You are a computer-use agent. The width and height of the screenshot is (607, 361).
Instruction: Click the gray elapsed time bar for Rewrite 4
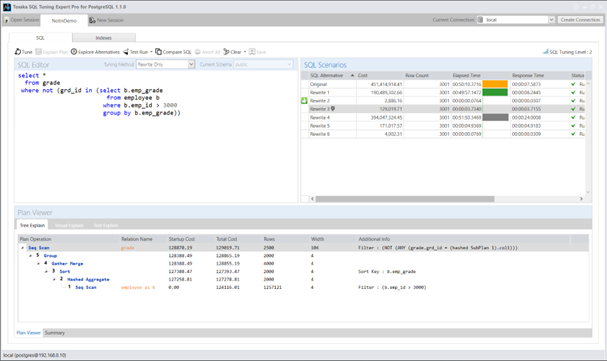495,117
